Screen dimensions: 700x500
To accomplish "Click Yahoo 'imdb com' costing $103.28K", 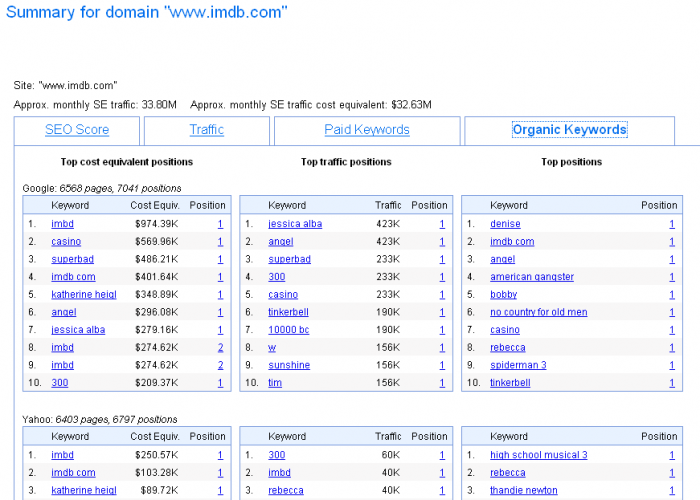I will (73, 472).
